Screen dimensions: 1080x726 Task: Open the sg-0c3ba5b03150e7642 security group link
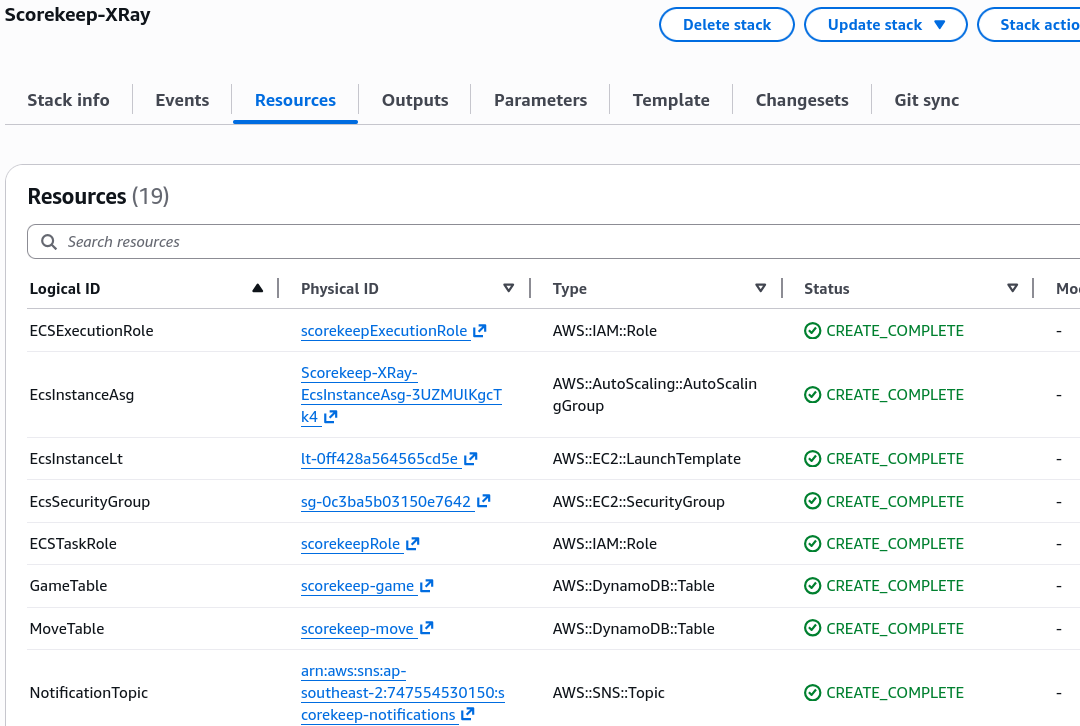click(x=386, y=501)
